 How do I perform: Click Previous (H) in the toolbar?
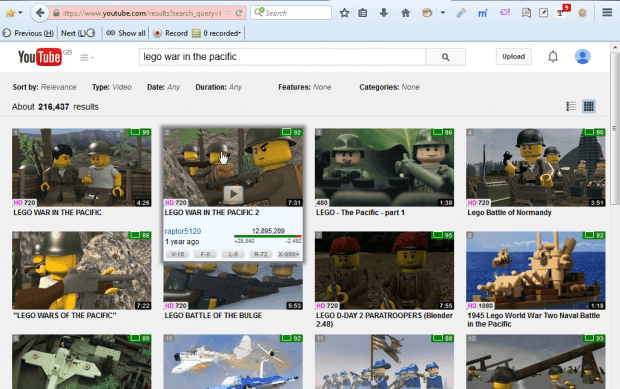pos(28,33)
